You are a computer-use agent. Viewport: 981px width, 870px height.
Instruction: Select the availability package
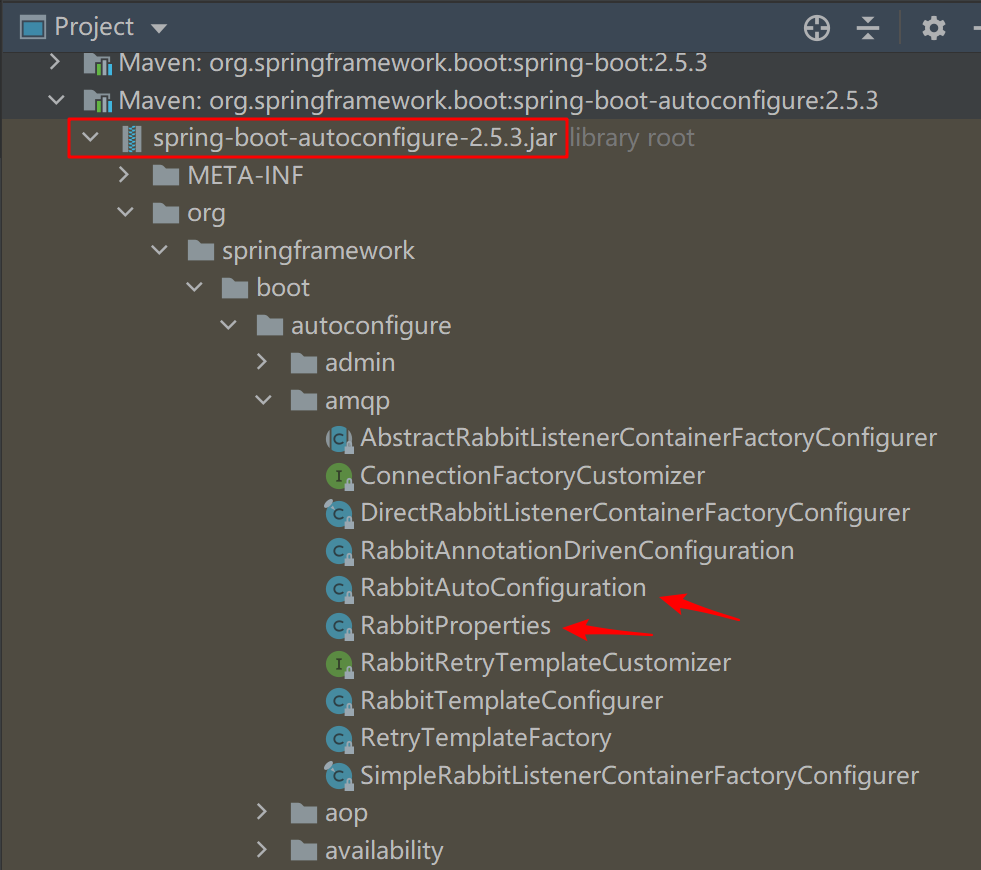(x=383, y=851)
